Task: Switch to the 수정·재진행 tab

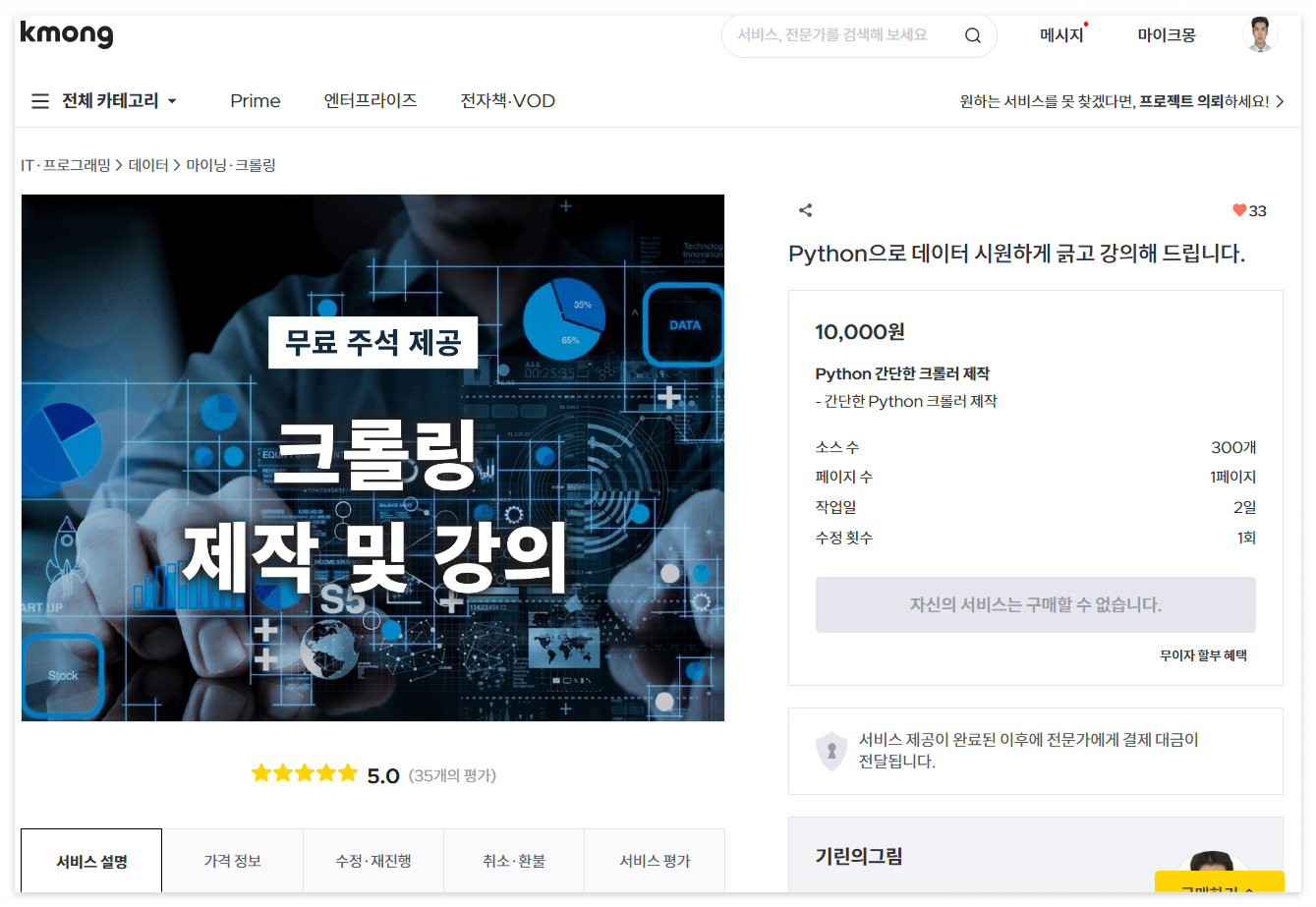Action: pyautogui.click(x=373, y=861)
